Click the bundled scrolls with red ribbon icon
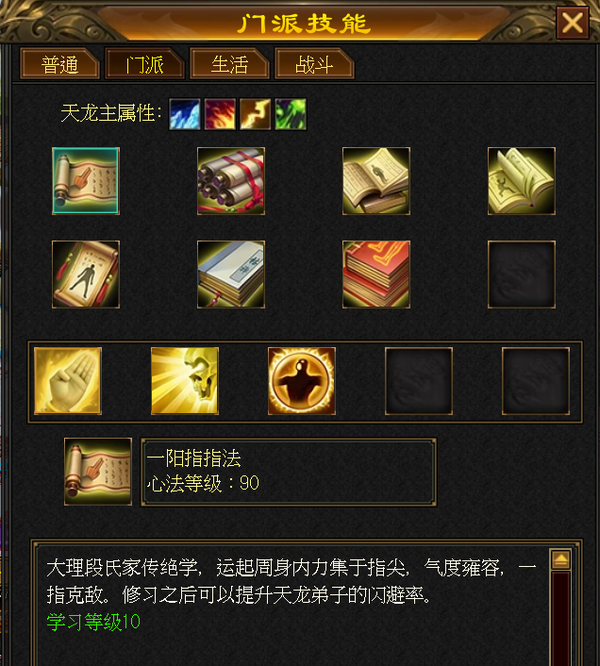This screenshot has height=666, width=600. pyautogui.click(x=231, y=181)
